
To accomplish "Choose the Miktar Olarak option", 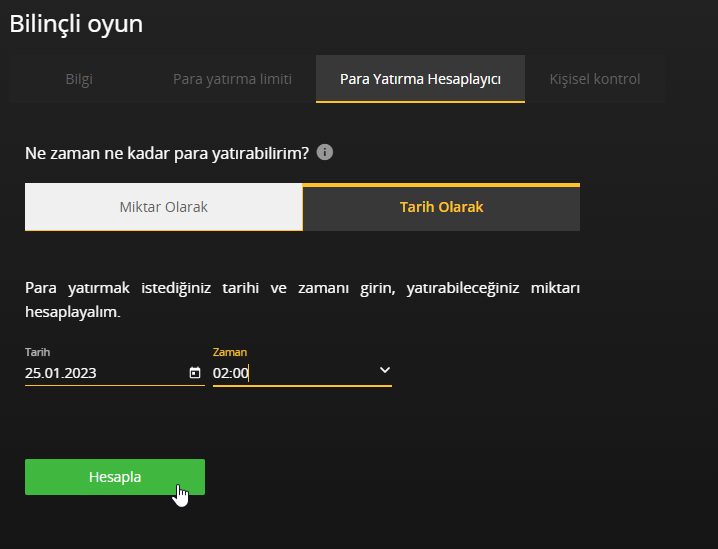I will [163, 207].
